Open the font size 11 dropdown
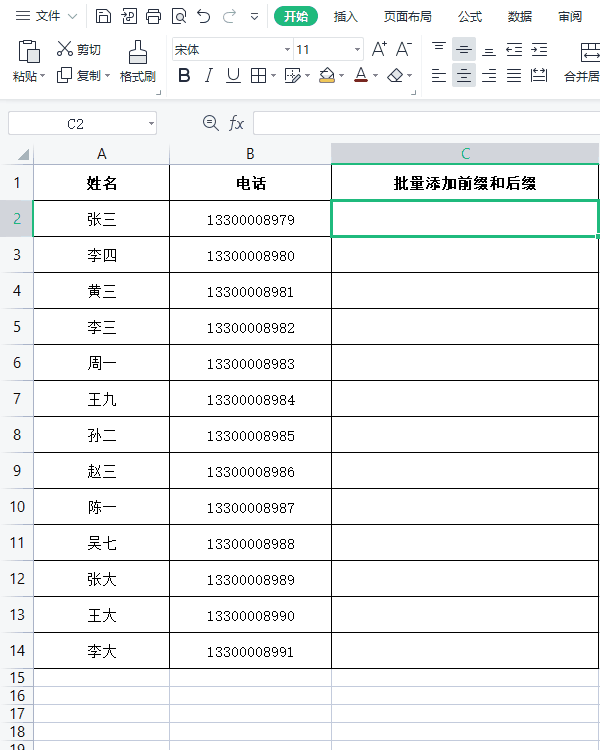The width and height of the screenshot is (600, 750). tap(357, 49)
